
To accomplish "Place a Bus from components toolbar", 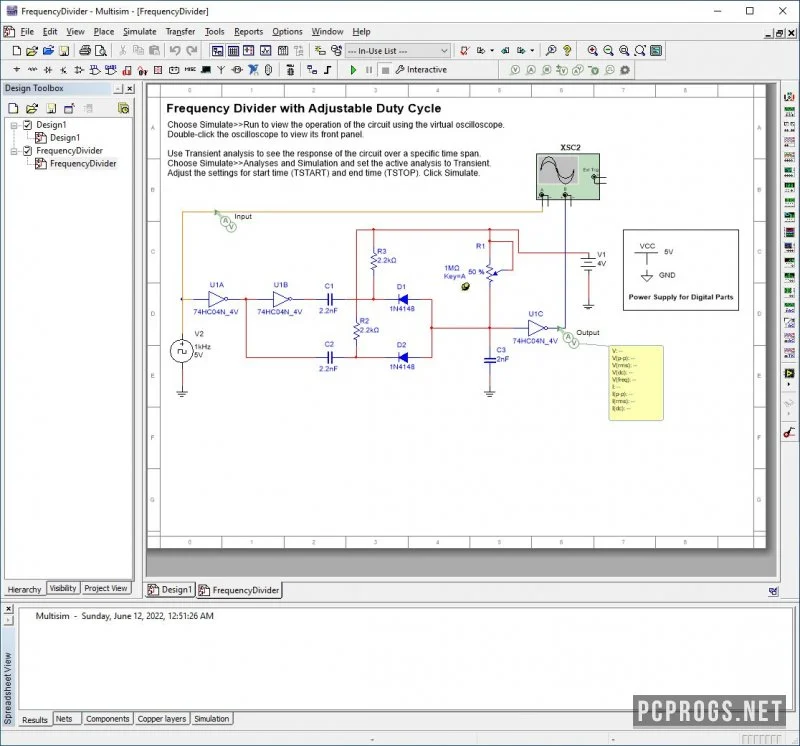I will [x=328, y=70].
